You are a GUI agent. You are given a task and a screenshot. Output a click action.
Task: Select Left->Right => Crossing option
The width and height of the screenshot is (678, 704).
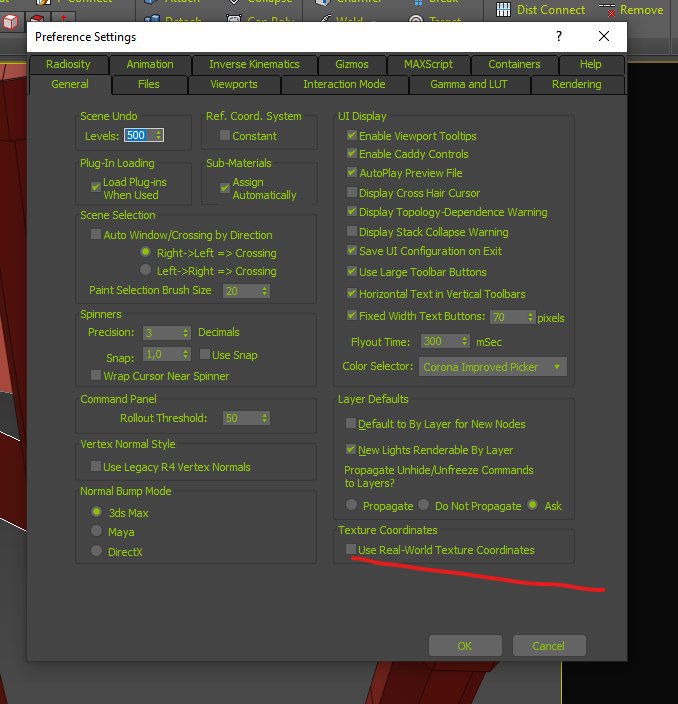[145, 270]
